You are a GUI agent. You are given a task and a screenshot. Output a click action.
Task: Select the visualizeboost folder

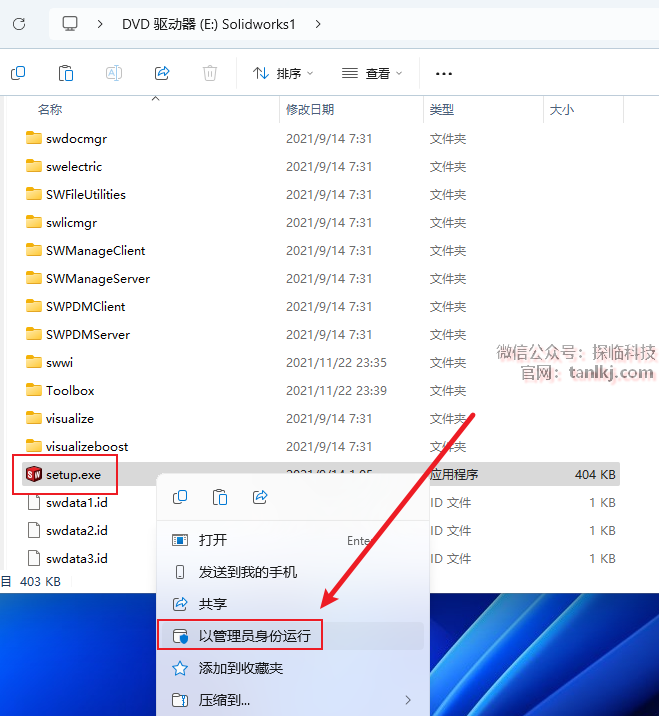pyautogui.click(x=77, y=447)
